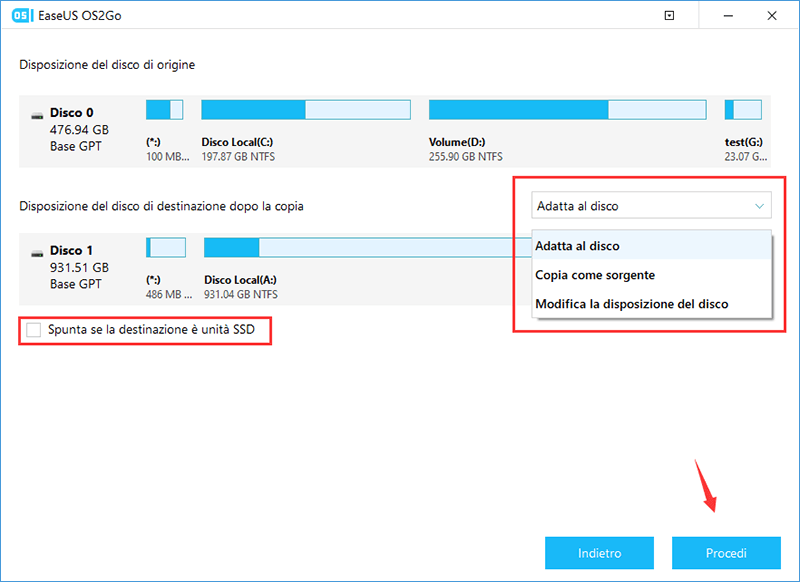Click the 476.94 GB size text

(79, 130)
